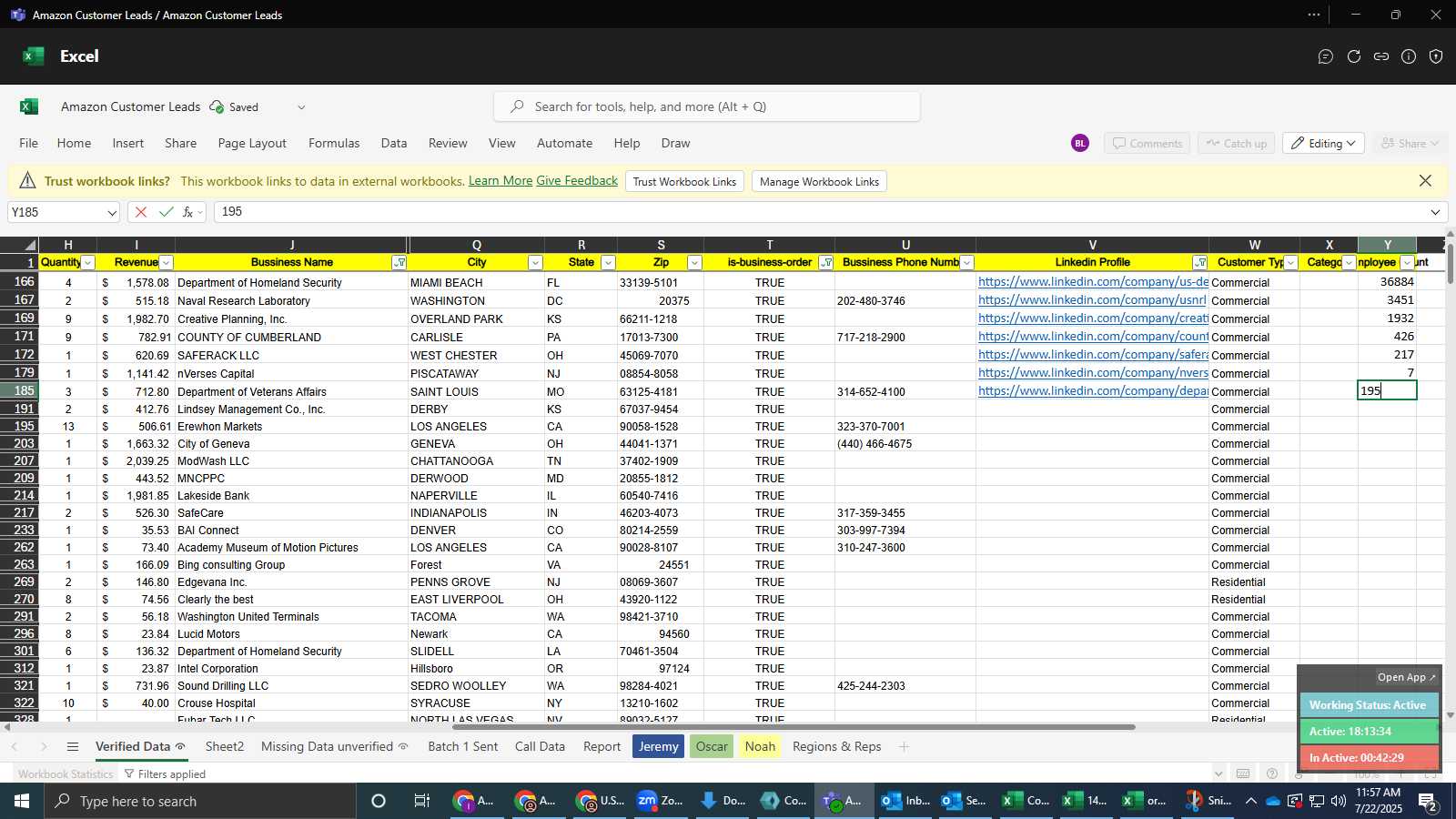Image resolution: width=1456 pixels, height=819 pixels.
Task: Open the Editing mode dropdown
Action: pyautogui.click(x=1323, y=144)
